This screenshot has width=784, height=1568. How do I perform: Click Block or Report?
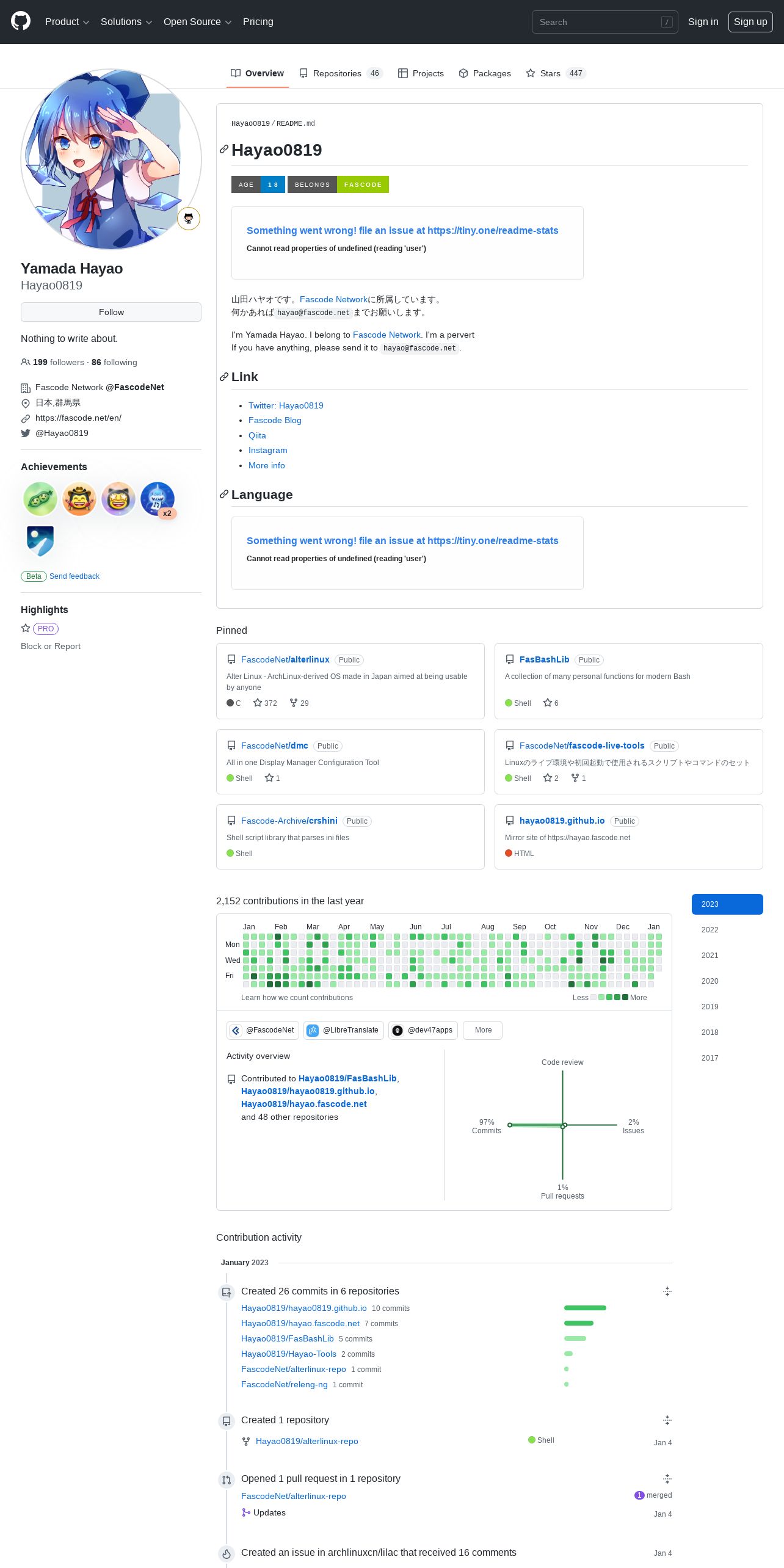pyautogui.click(x=51, y=646)
